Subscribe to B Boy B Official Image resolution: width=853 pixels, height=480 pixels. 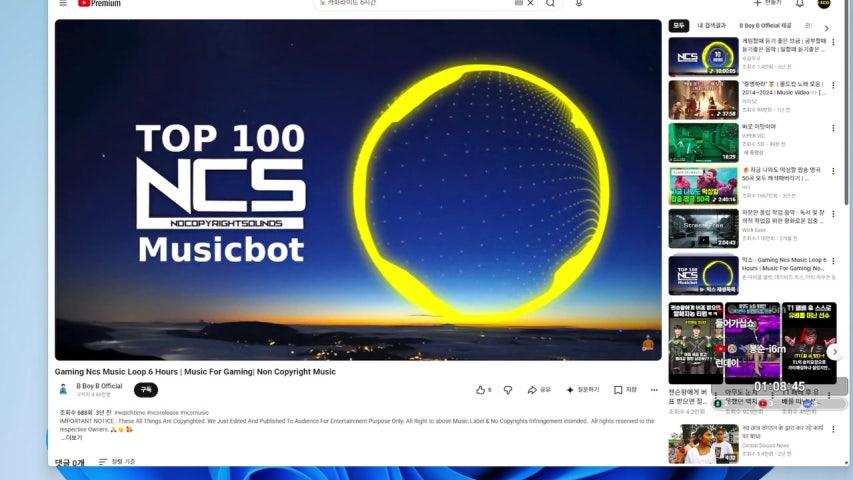point(146,390)
